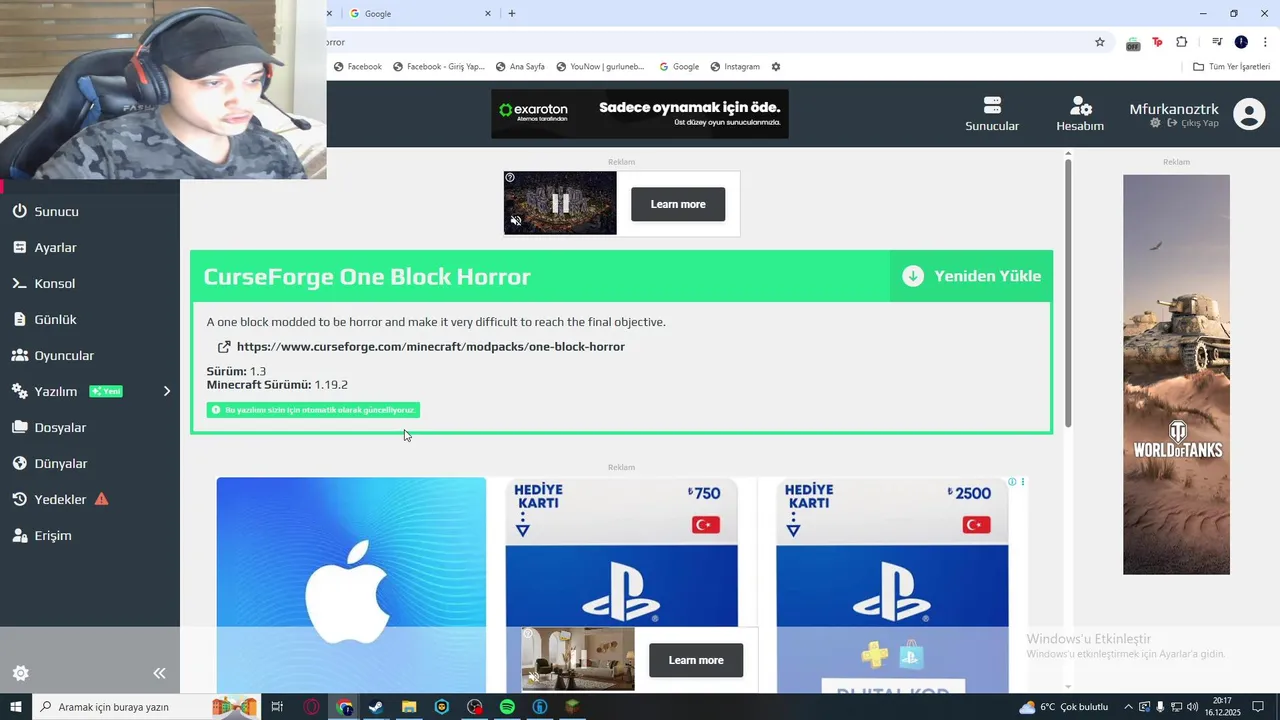Image resolution: width=1280 pixels, height=720 pixels.
Task: Close the Google tab
Action: 488,14
